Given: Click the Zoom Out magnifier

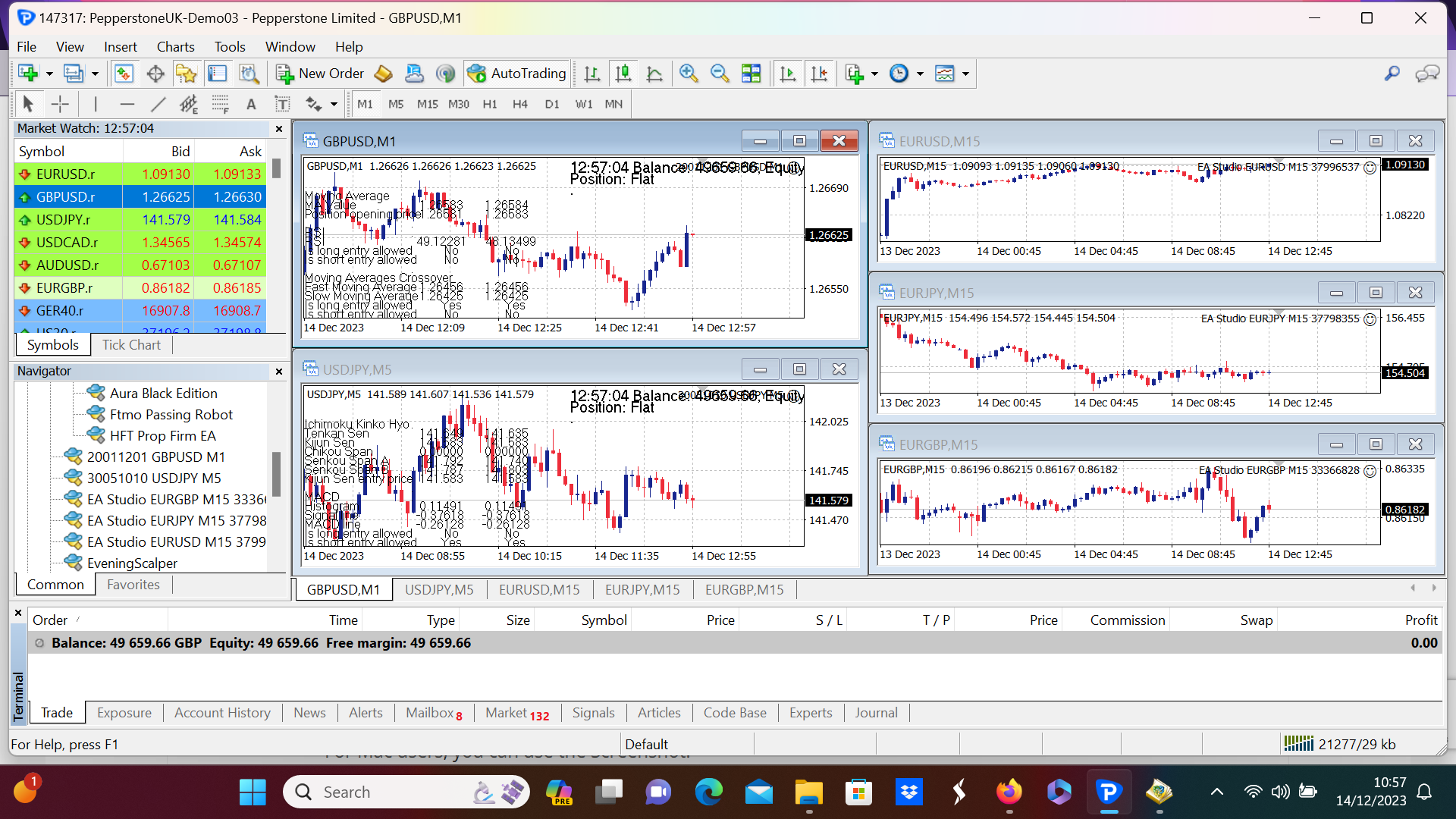Looking at the screenshot, I should pos(720,74).
